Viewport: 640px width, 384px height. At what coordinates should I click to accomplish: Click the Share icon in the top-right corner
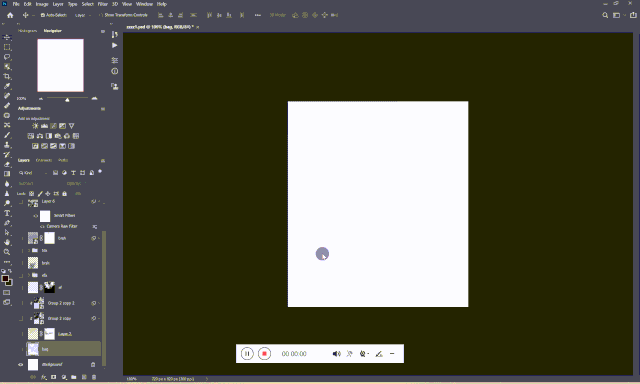click(633, 15)
